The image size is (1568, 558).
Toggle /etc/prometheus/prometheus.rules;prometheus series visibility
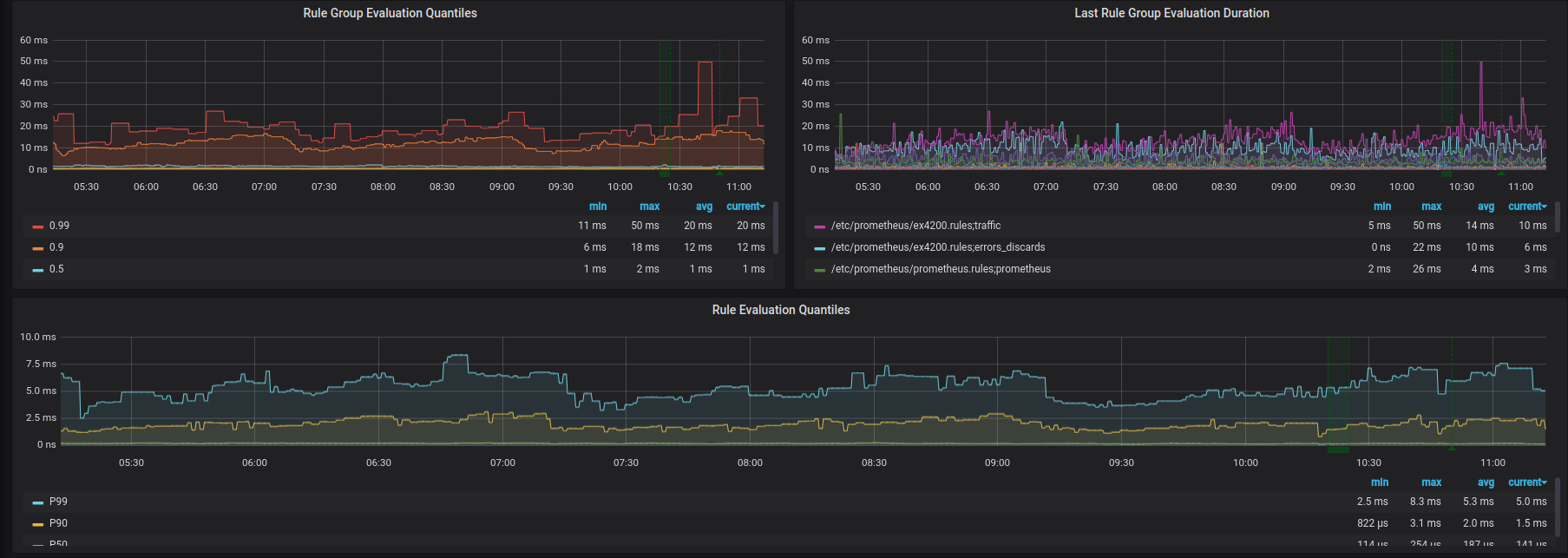pos(941,269)
